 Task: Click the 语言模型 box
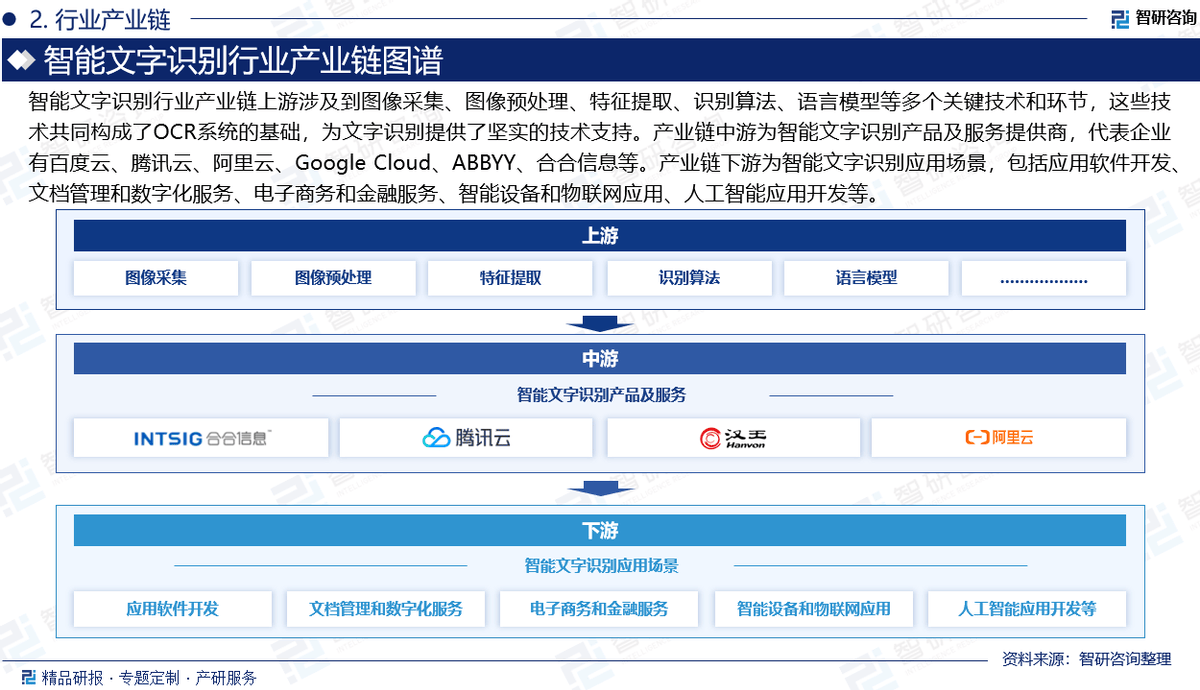coord(866,278)
